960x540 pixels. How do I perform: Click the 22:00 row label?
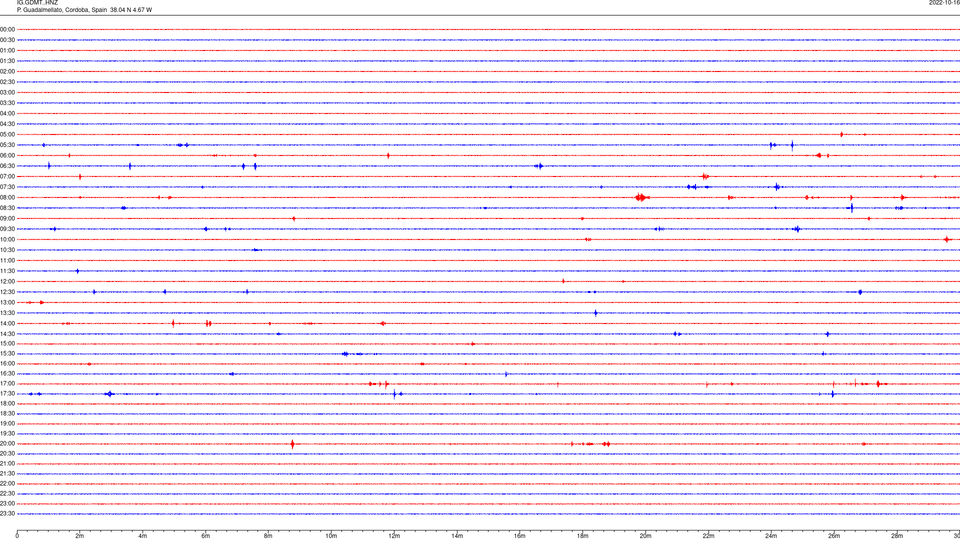[x=7, y=484]
